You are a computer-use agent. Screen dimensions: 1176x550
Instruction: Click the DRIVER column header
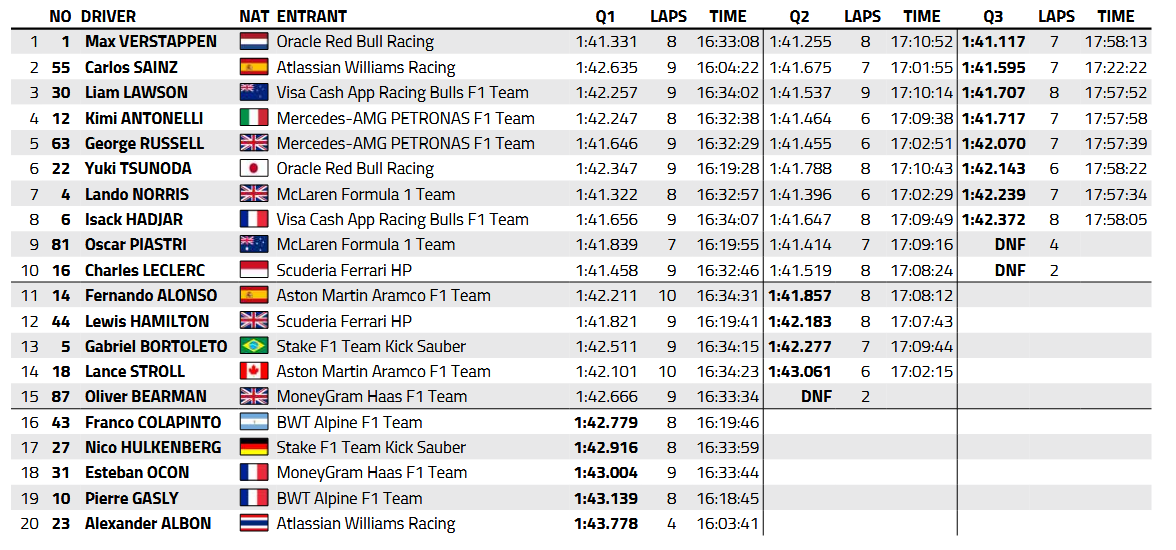[108, 16]
